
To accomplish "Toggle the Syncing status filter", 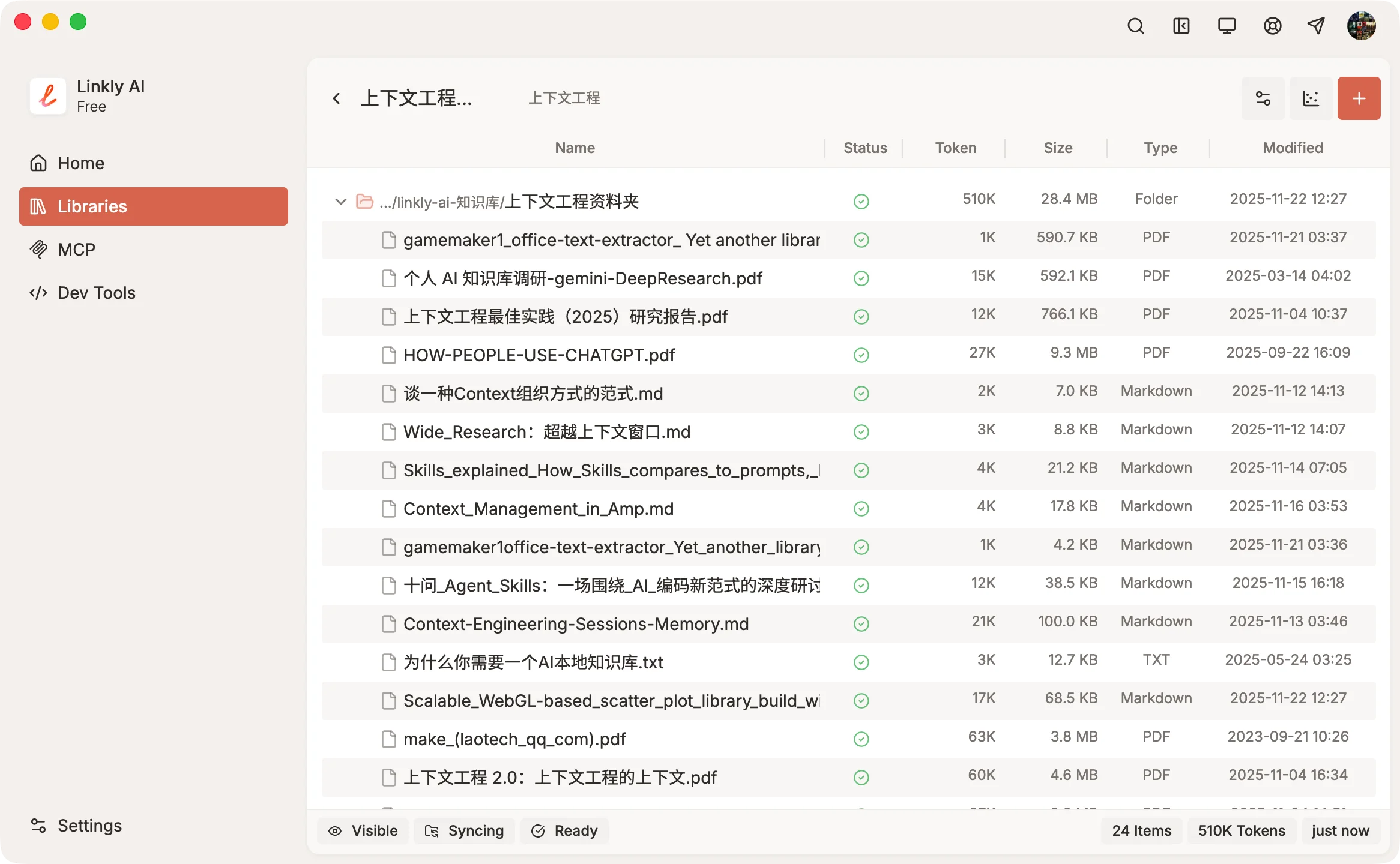I will [x=464, y=830].
